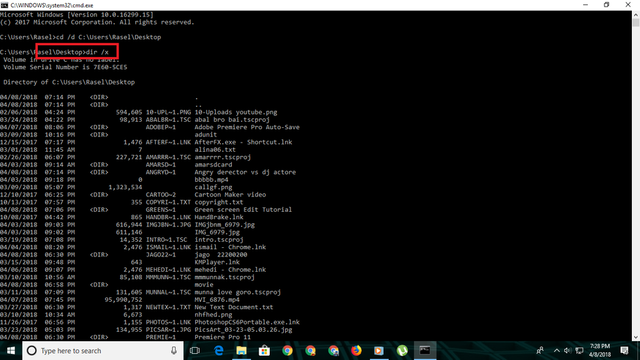Open the cmd.exe title bar system icon
This screenshot has width=640, height=360.
[x=4, y=5]
